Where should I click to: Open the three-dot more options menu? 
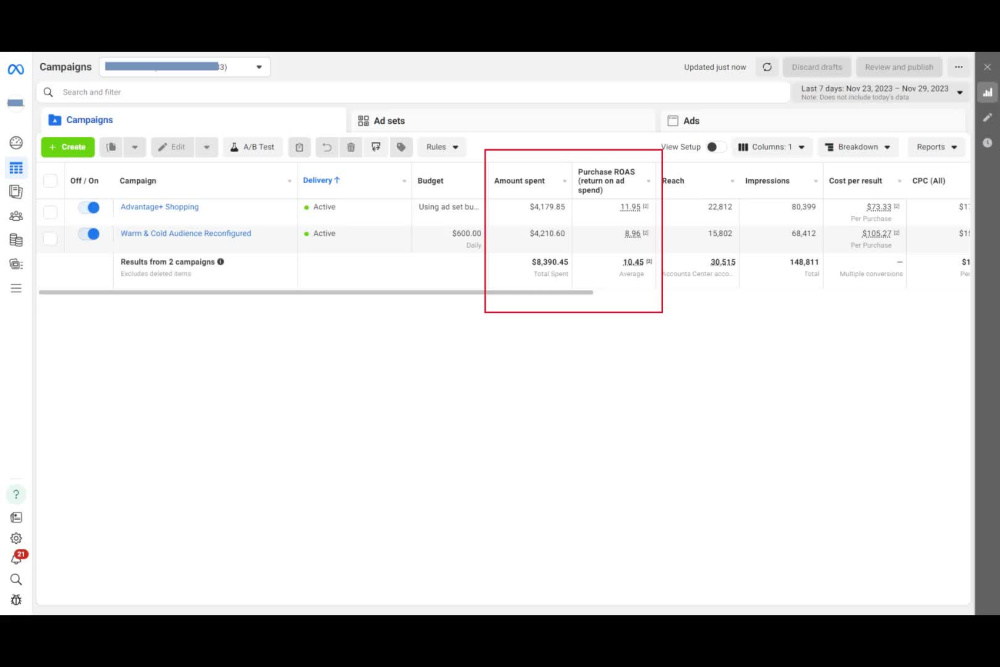click(x=959, y=67)
